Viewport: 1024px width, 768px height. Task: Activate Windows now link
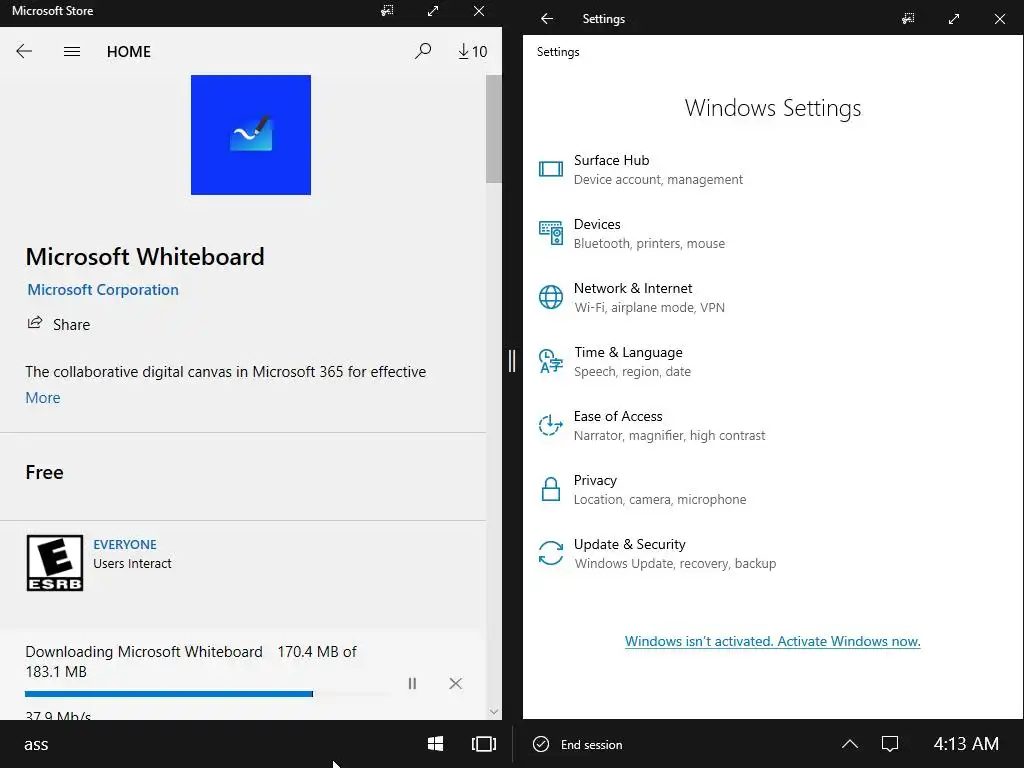pos(773,641)
